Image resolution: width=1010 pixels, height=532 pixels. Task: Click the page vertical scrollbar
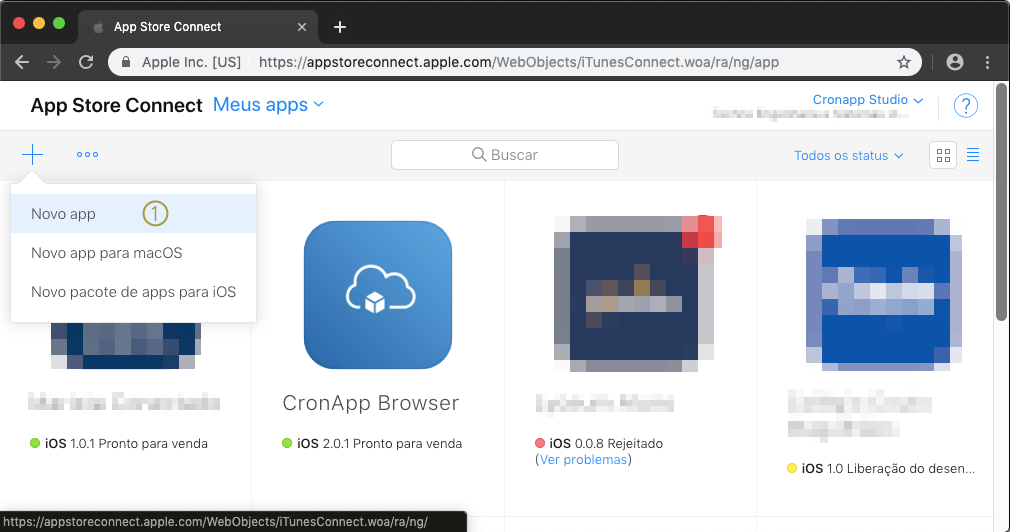1001,202
